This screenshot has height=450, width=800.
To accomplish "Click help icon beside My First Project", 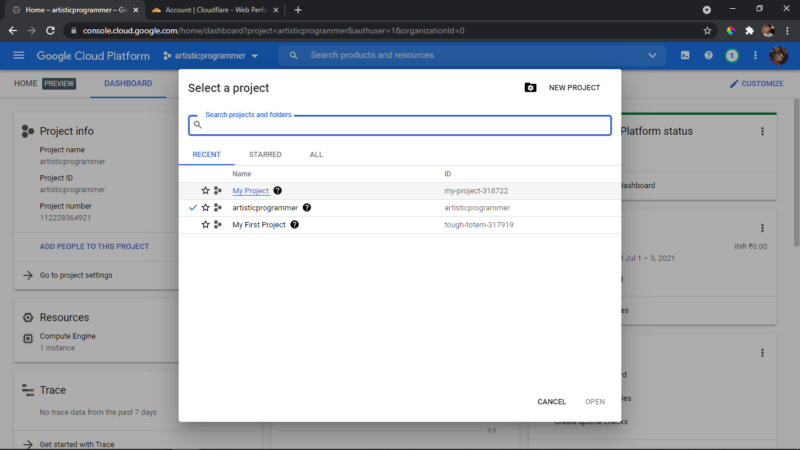I will point(294,224).
